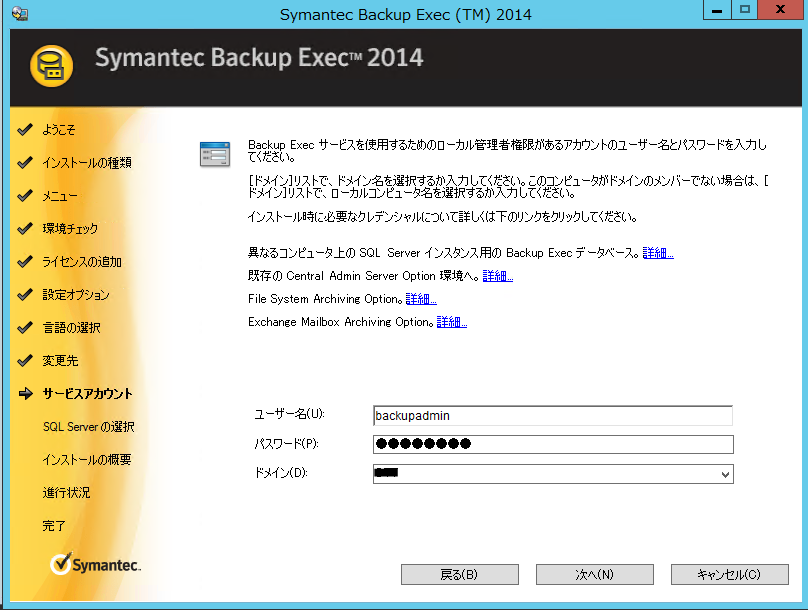
Task: Select the 環境チェック step
Action: coord(70,229)
